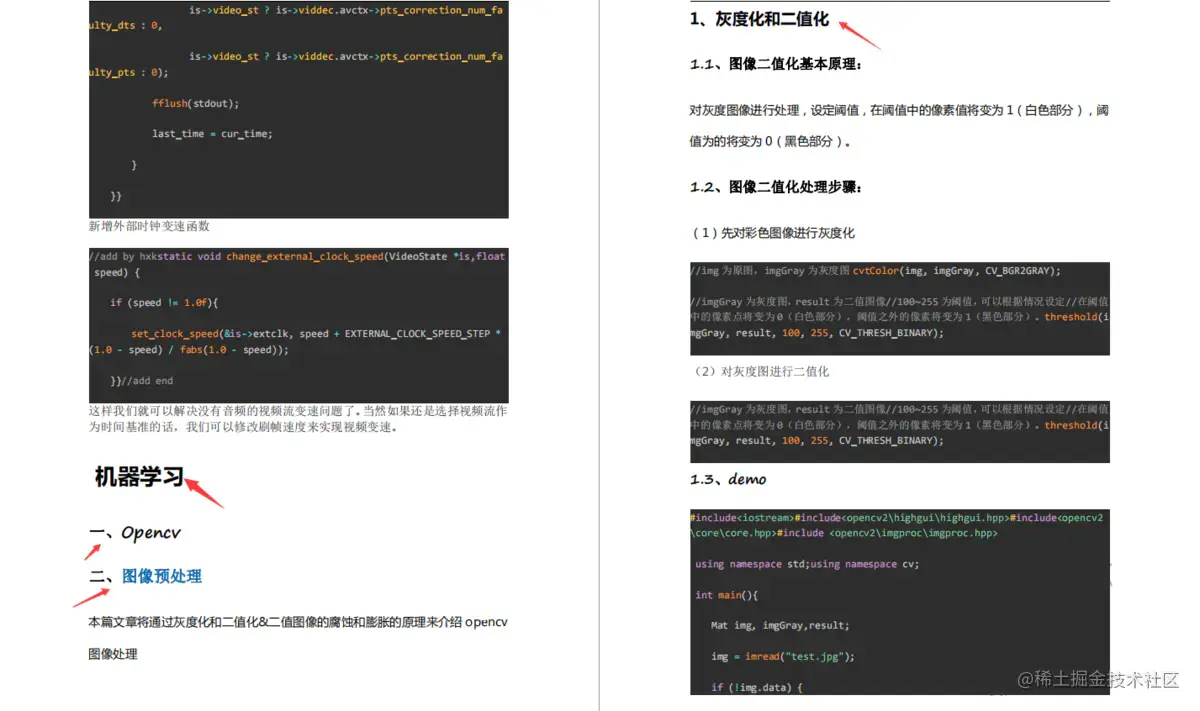Click step （1）先对彩色图像进行灰度化

point(773,233)
